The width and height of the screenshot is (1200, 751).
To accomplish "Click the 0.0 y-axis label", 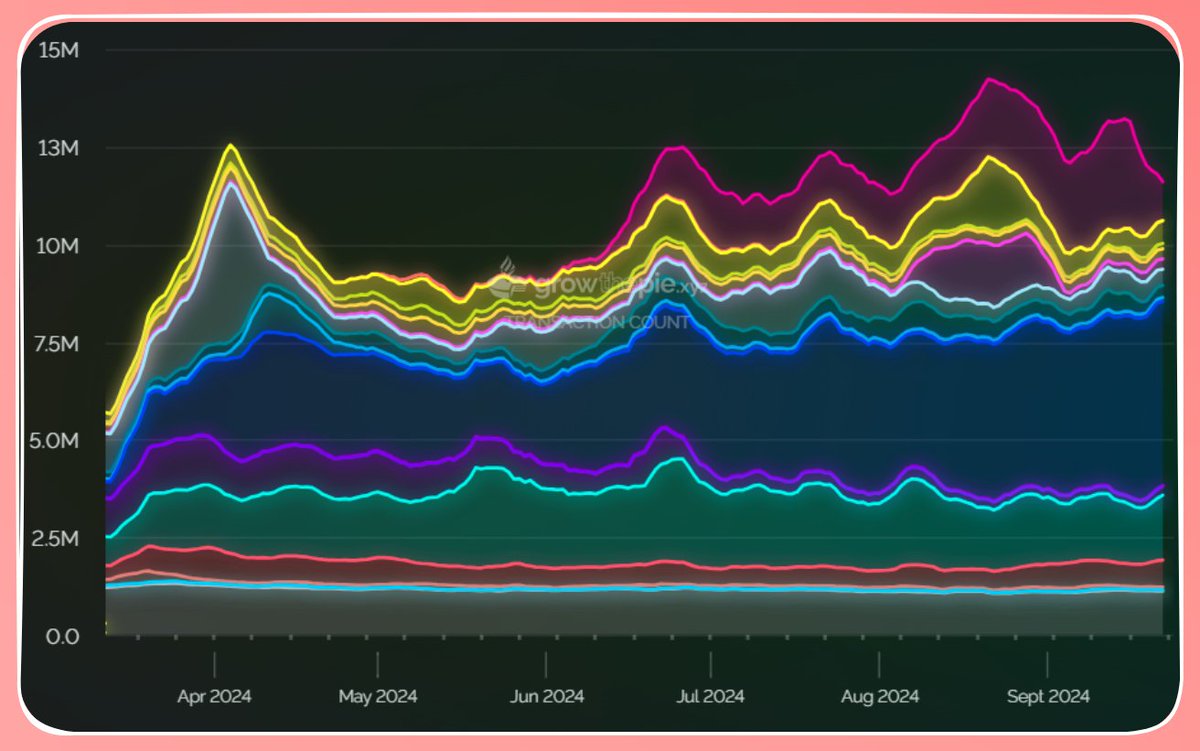I will tap(61, 636).
